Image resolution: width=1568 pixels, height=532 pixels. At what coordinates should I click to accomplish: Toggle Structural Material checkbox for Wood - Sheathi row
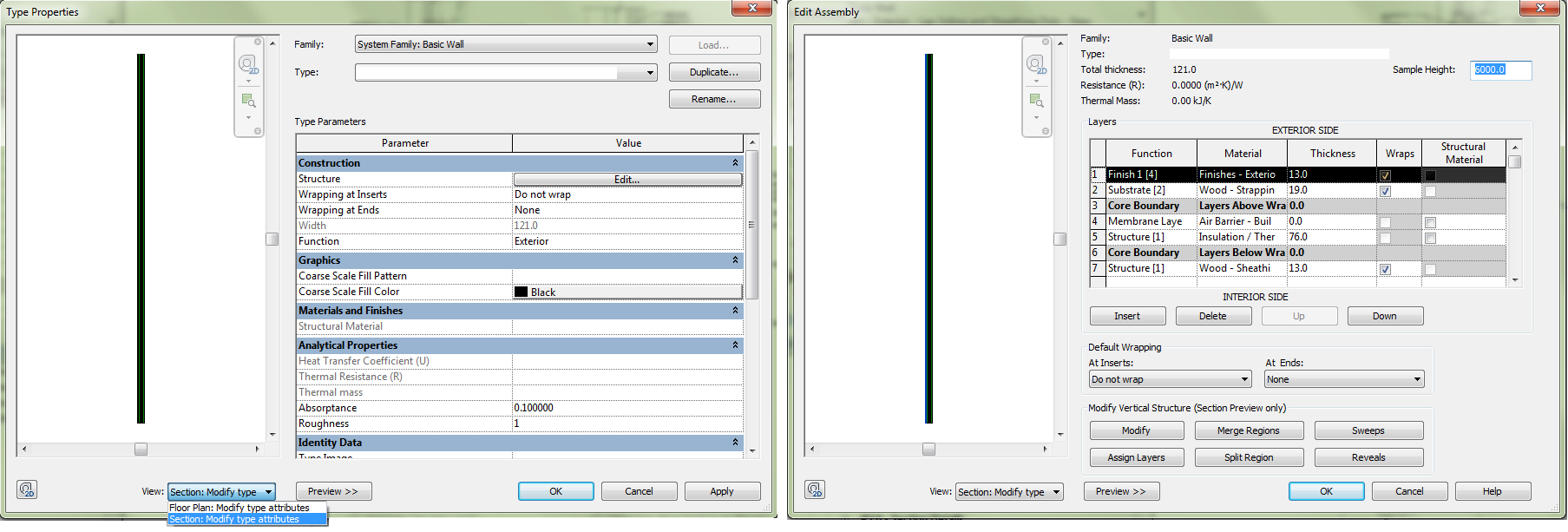point(1430,269)
